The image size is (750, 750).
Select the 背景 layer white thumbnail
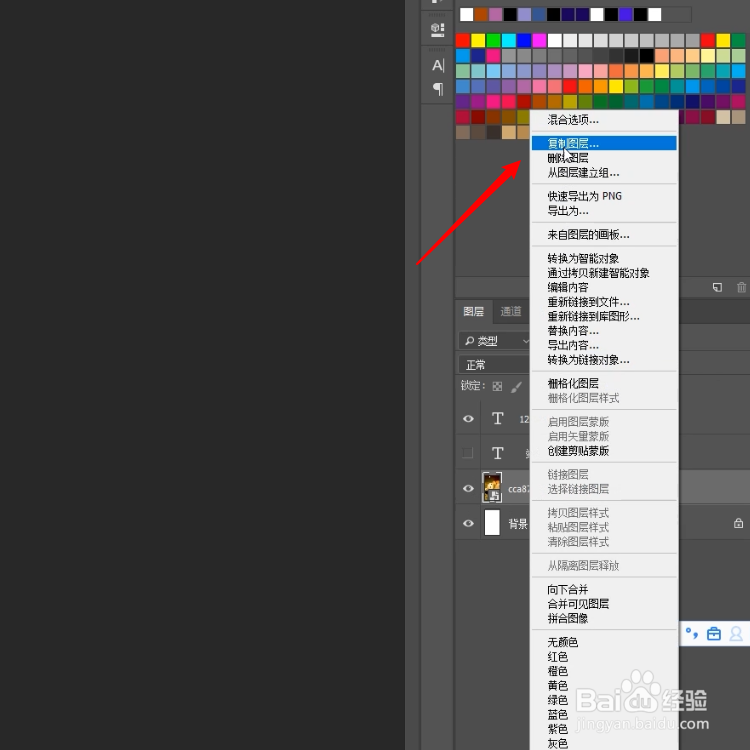[492, 522]
